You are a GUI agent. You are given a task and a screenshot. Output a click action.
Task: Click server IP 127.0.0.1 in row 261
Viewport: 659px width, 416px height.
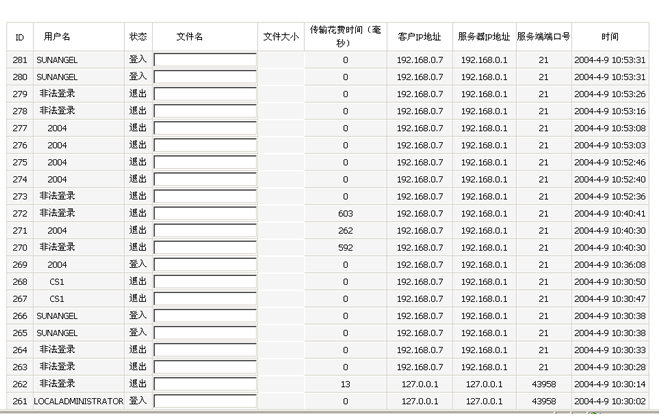tap(484, 401)
